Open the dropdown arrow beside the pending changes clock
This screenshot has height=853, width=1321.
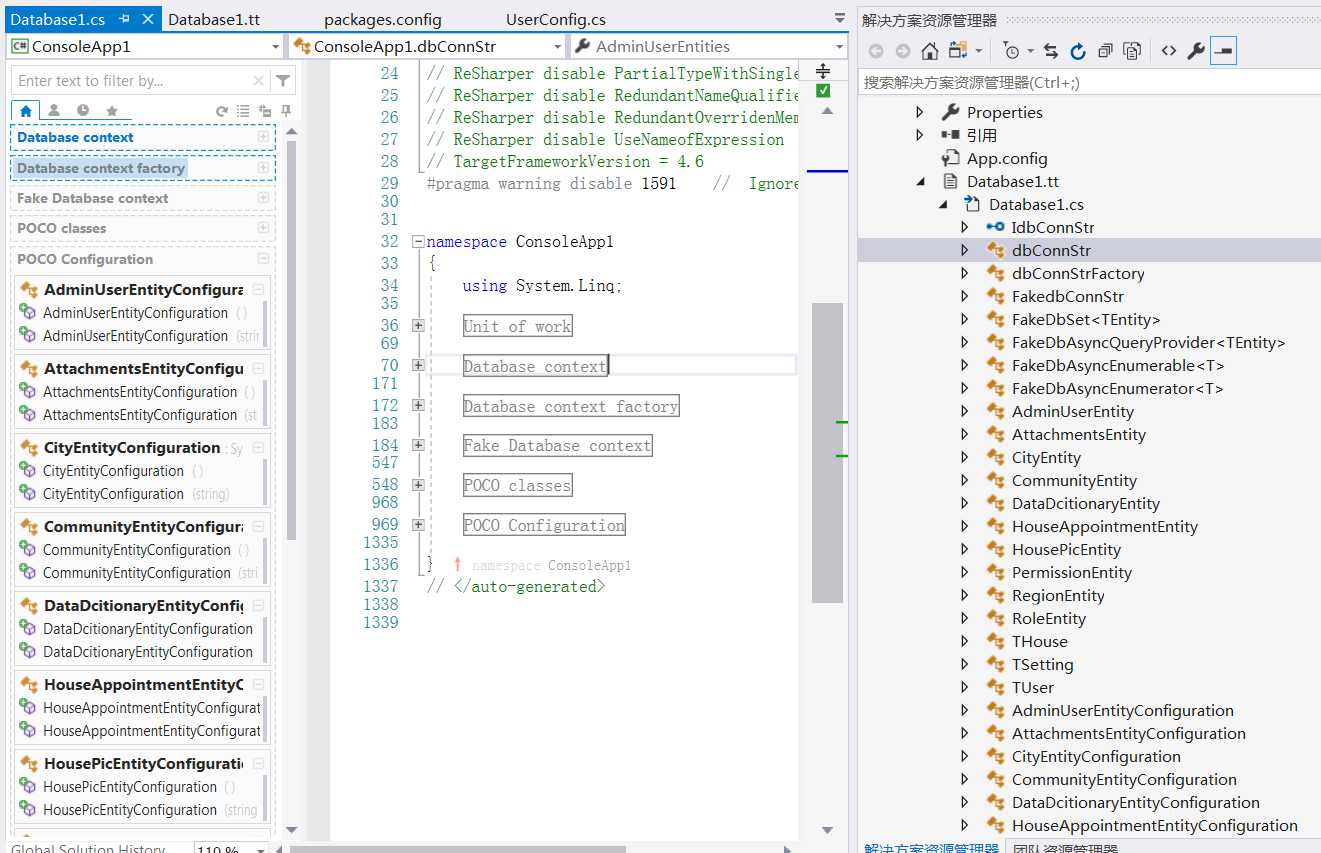point(1030,51)
